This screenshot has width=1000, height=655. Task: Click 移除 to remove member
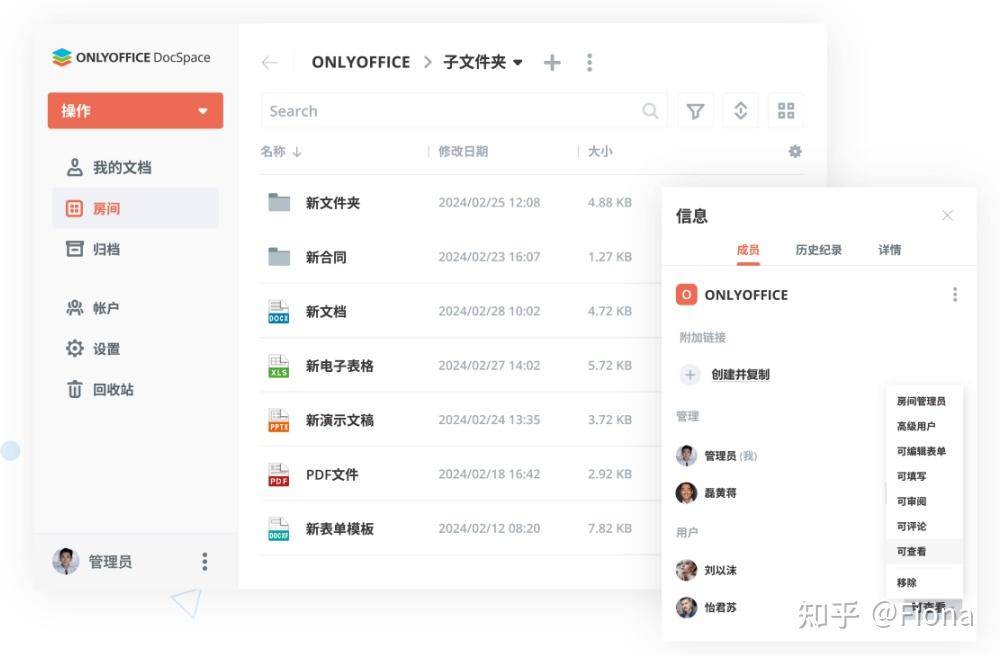(924, 582)
